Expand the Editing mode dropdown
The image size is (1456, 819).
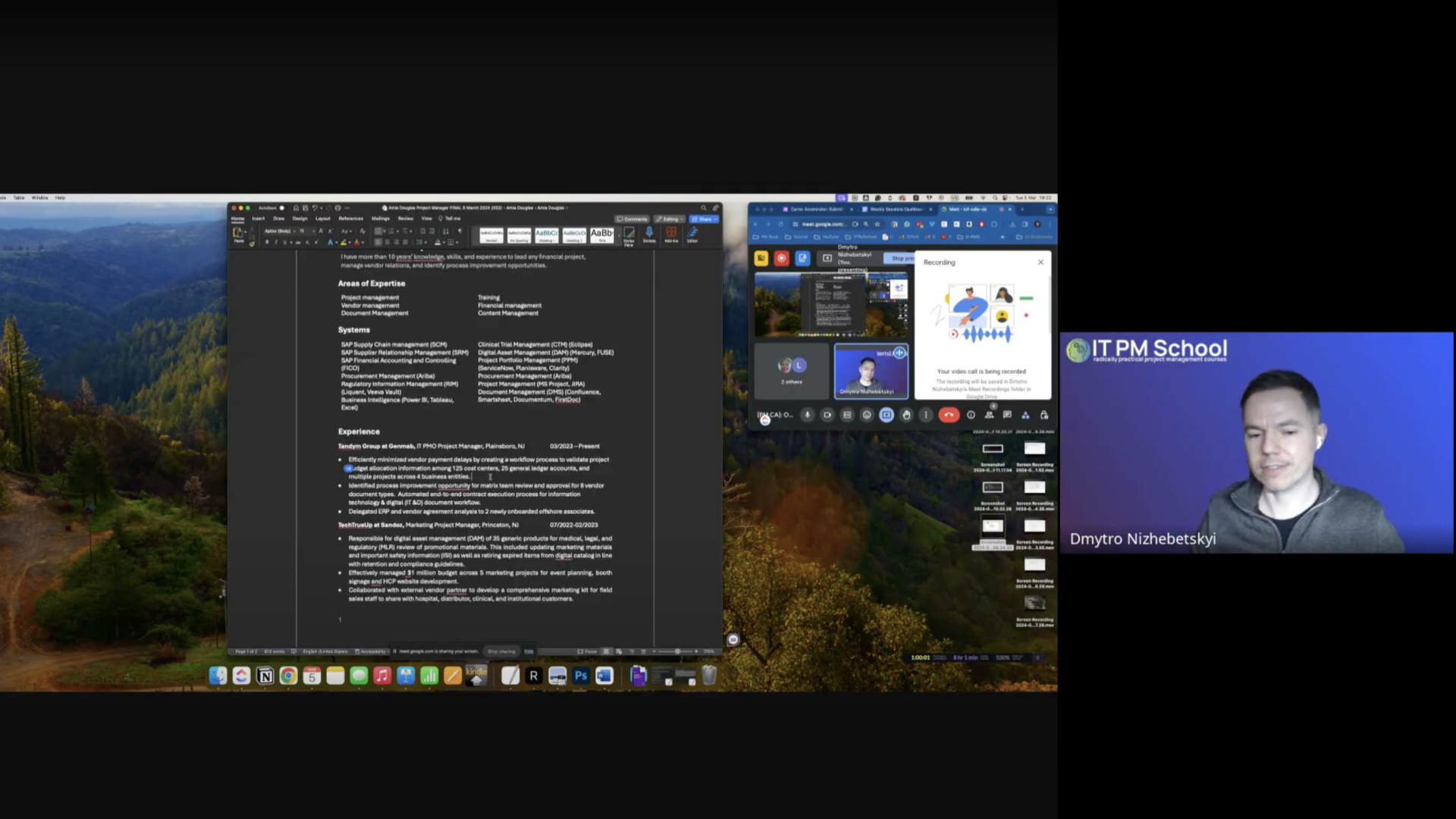(670, 219)
